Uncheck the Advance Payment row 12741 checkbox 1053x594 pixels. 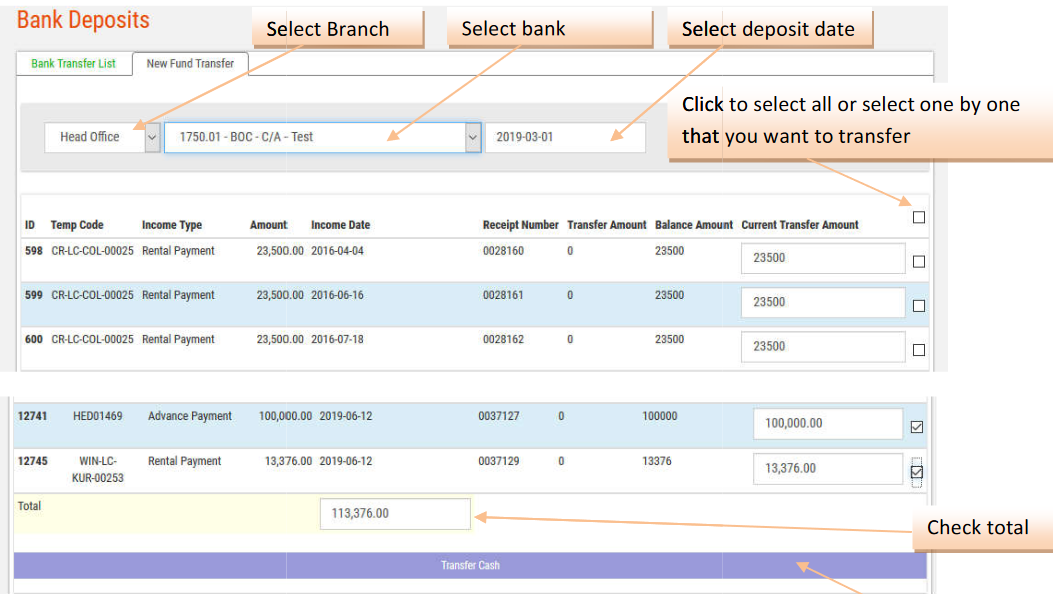tap(917, 428)
